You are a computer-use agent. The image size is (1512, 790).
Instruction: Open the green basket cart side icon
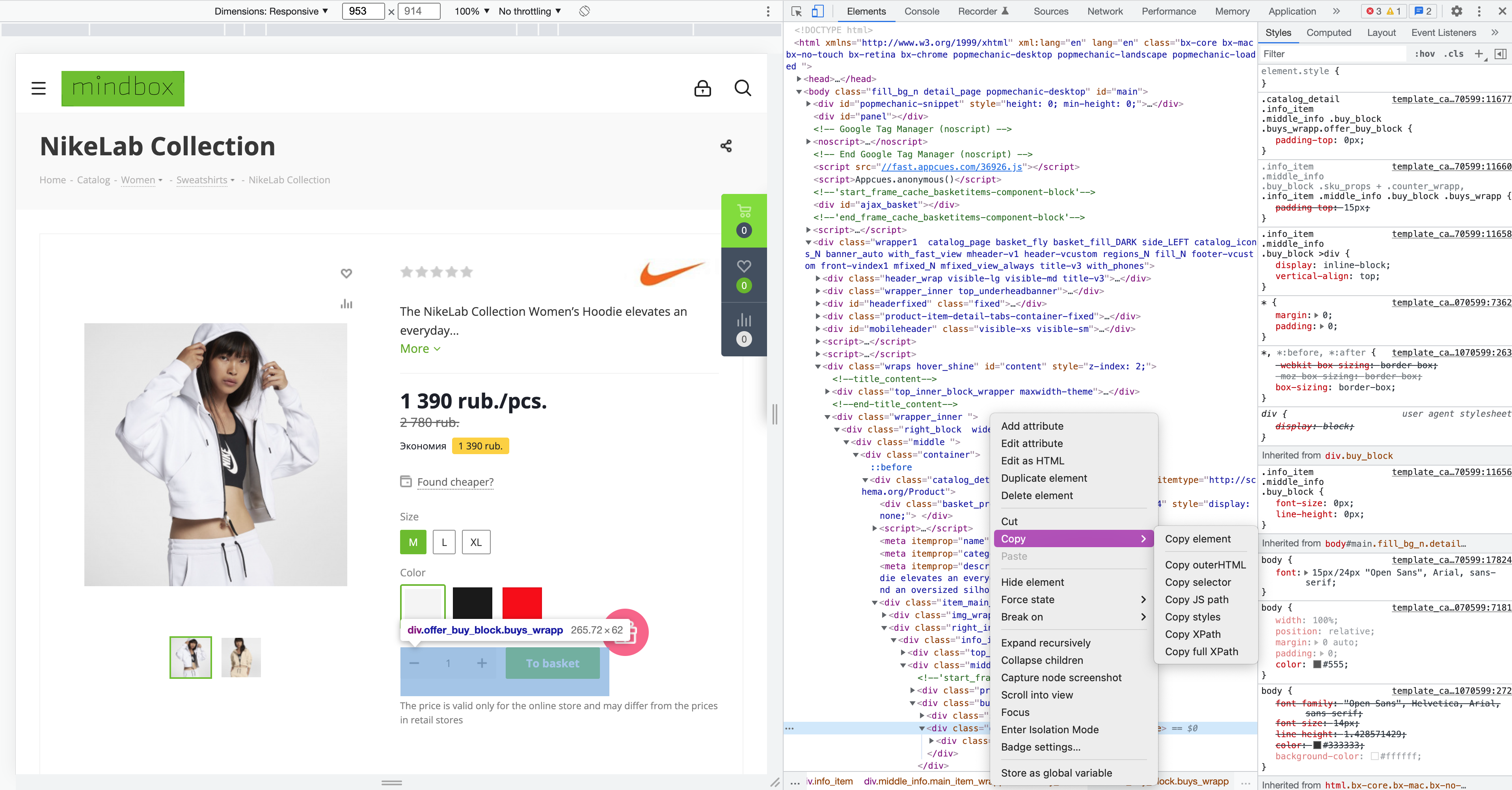(x=744, y=221)
